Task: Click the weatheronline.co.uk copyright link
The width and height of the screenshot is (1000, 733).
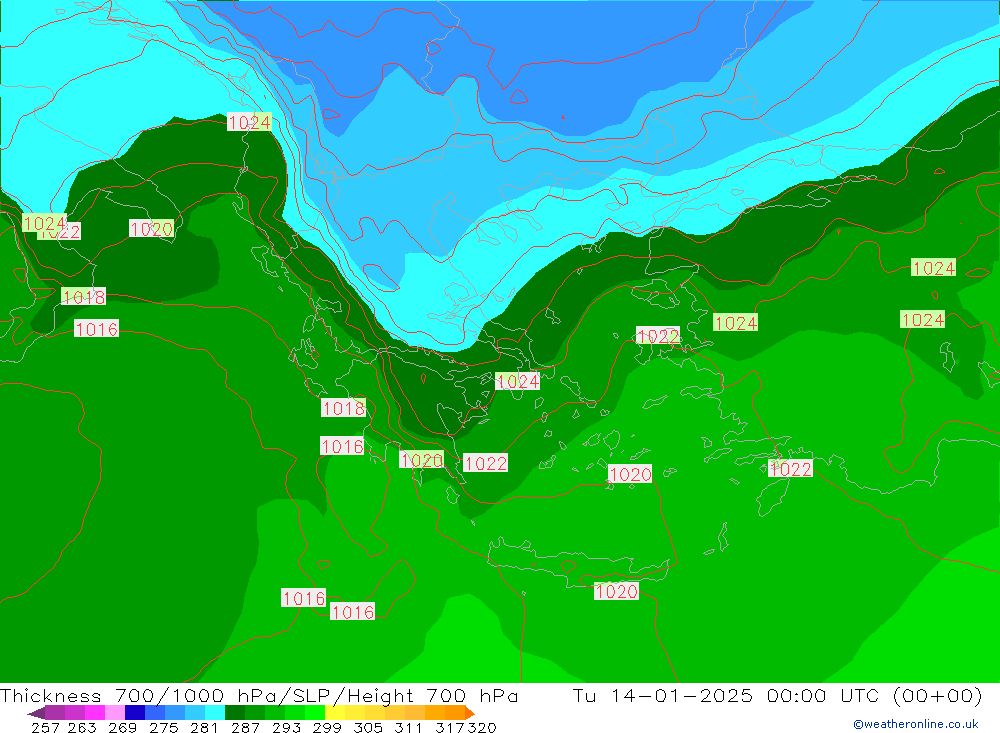Action: (x=915, y=724)
